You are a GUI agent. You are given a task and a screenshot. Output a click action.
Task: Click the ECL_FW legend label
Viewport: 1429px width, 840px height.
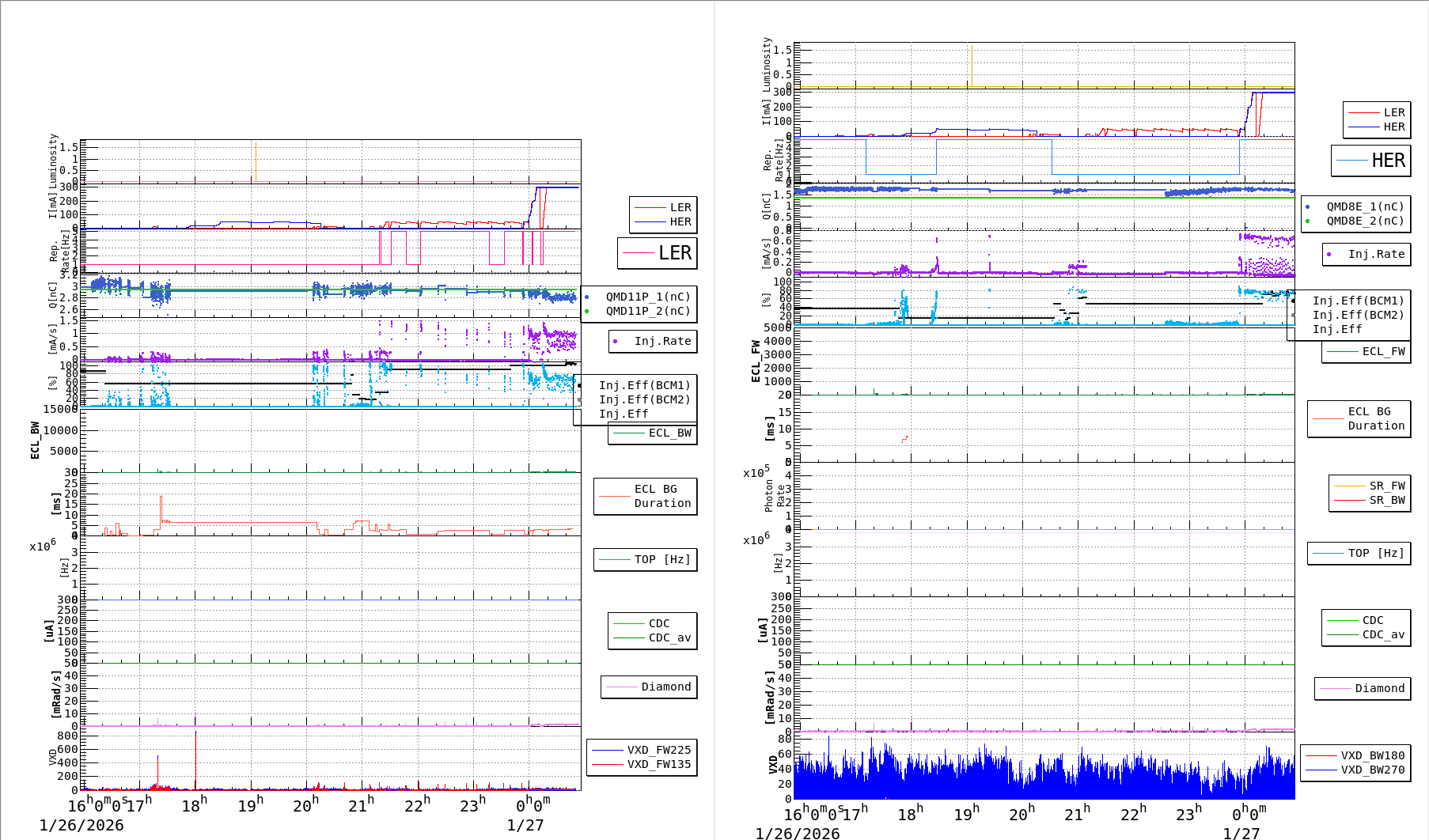coord(1383,351)
